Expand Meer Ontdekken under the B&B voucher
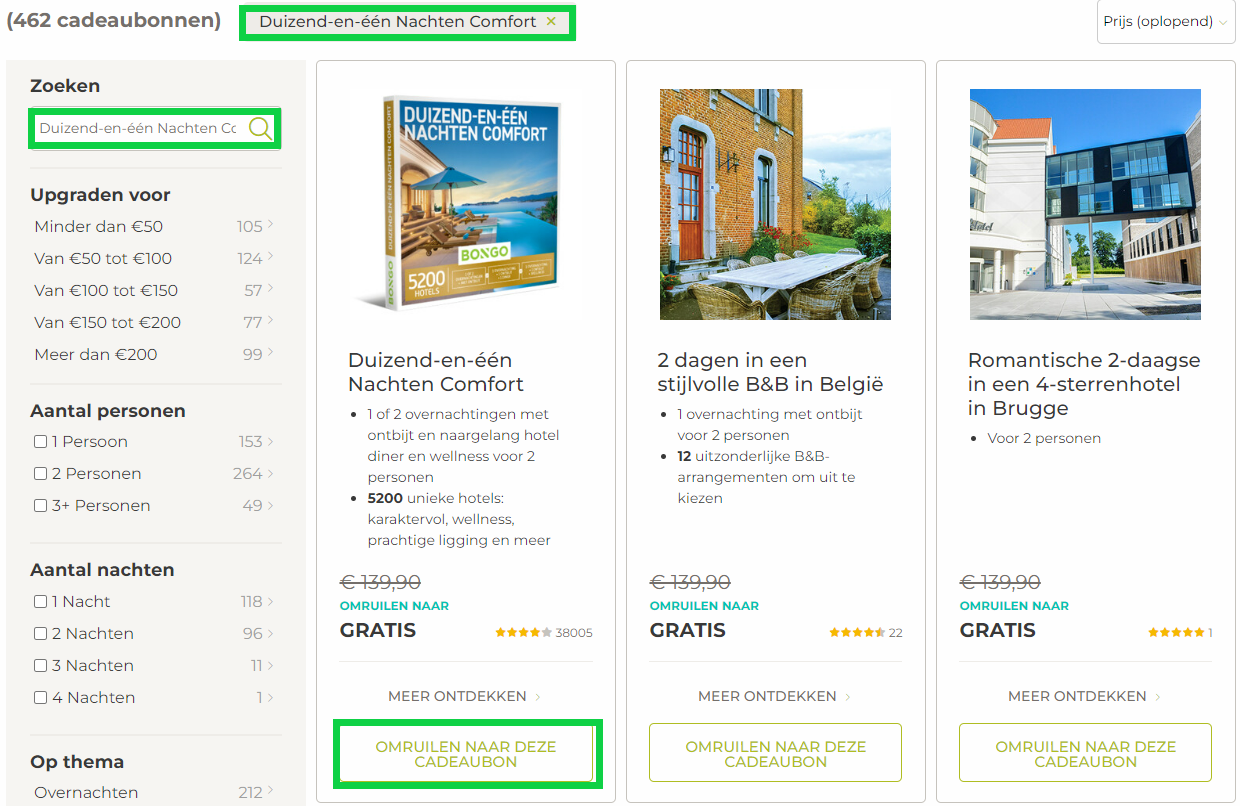The image size is (1240, 806). coord(775,697)
